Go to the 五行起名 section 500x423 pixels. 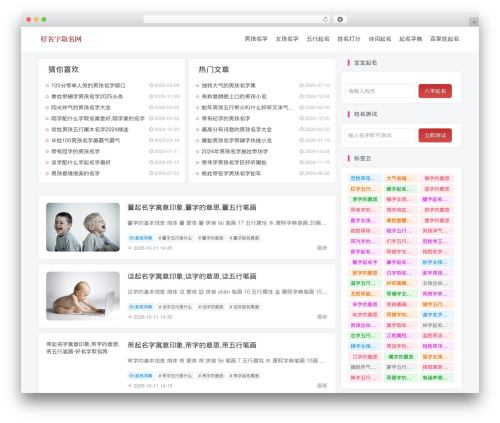click(x=318, y=39)
